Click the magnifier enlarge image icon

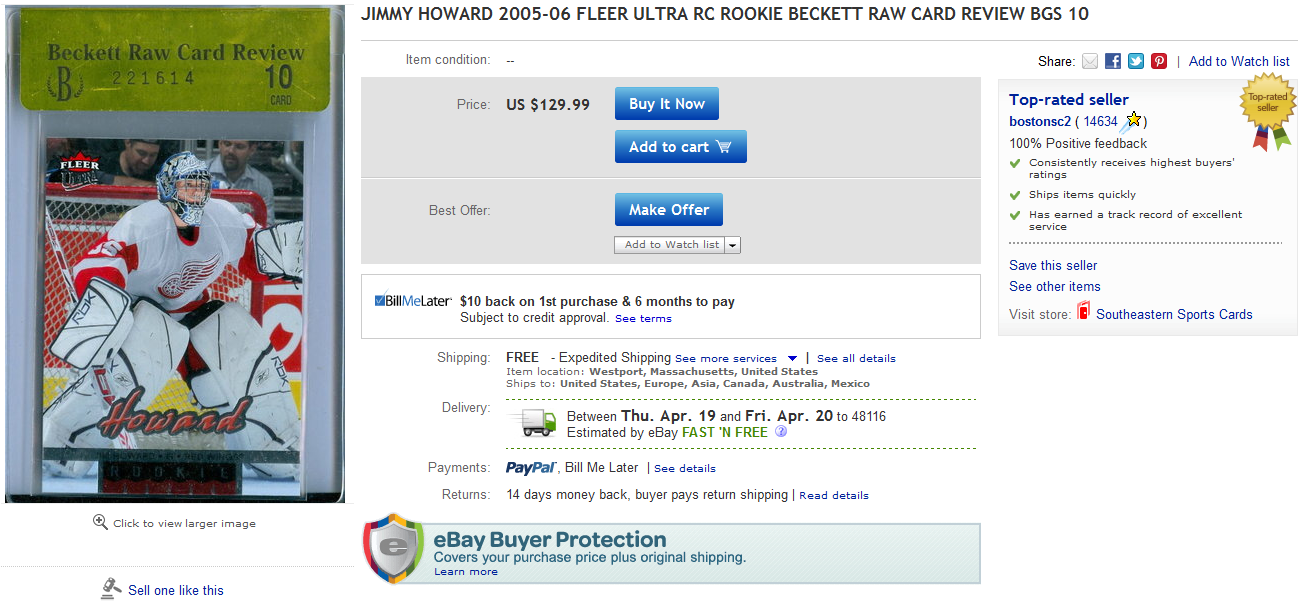pyautogui.click(x=100, y=522)
